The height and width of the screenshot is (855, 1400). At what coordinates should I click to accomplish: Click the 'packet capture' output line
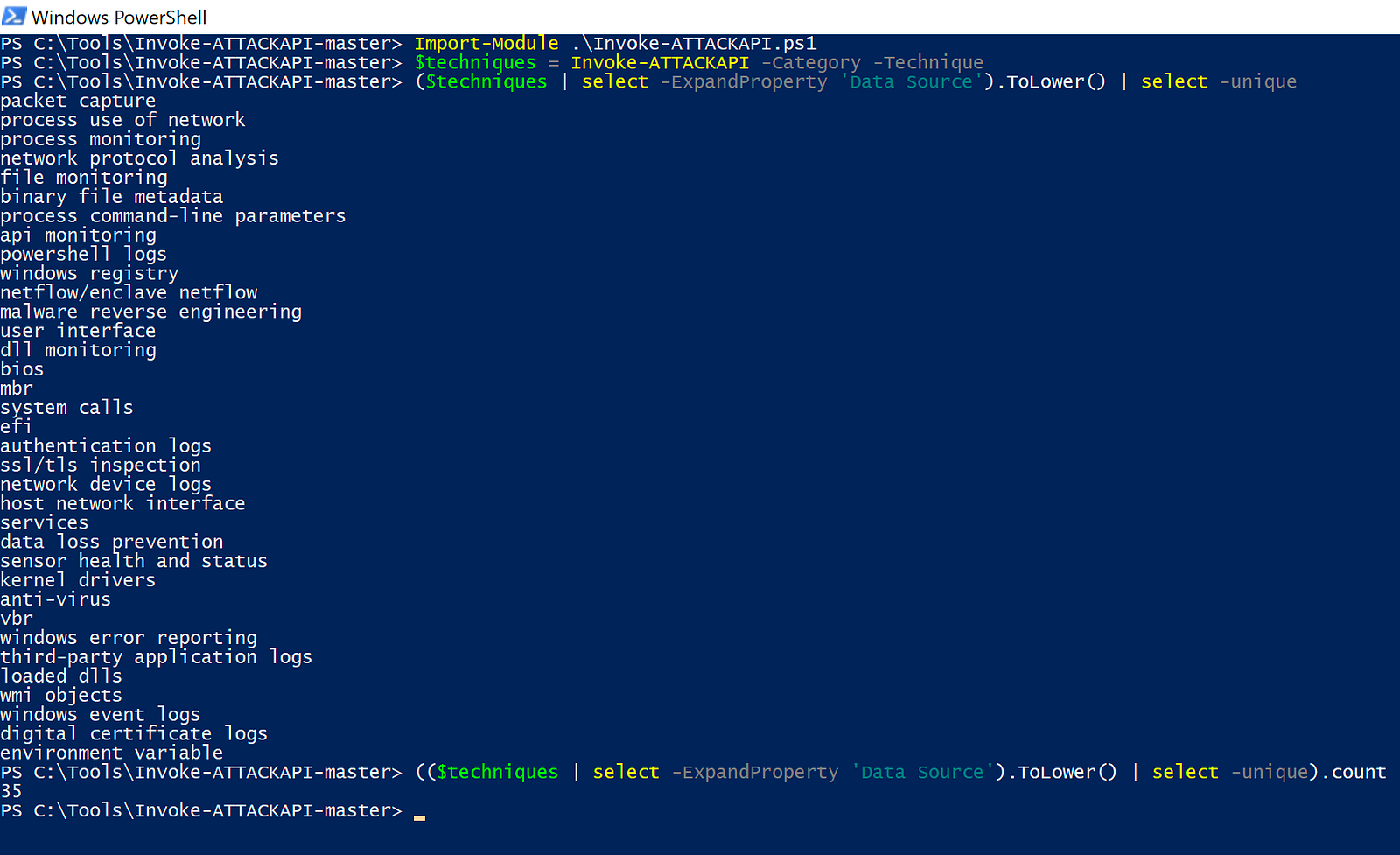78,101
